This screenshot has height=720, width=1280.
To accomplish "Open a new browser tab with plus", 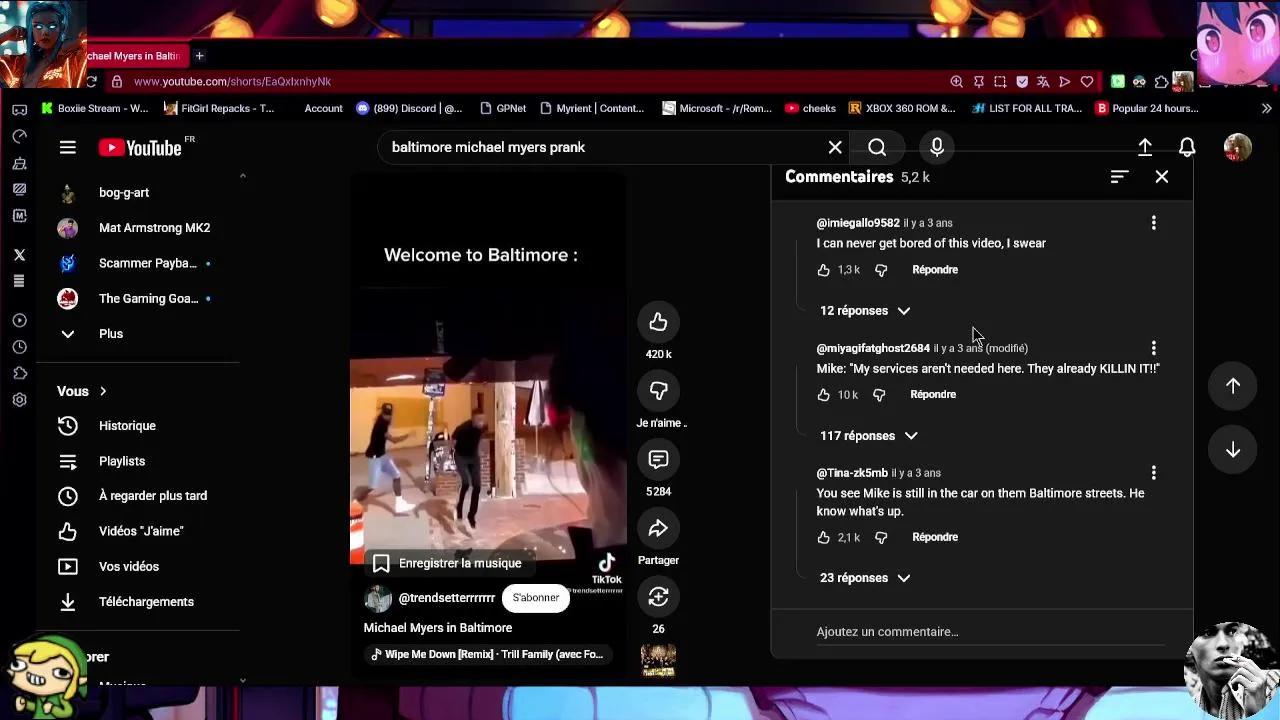I will (x=199, y=56).
